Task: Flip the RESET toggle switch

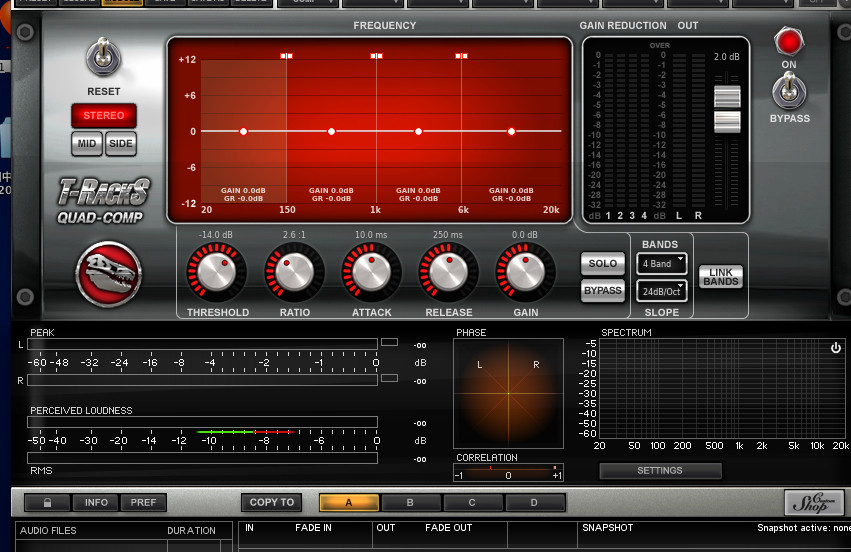Action: (x=103, y=58)
